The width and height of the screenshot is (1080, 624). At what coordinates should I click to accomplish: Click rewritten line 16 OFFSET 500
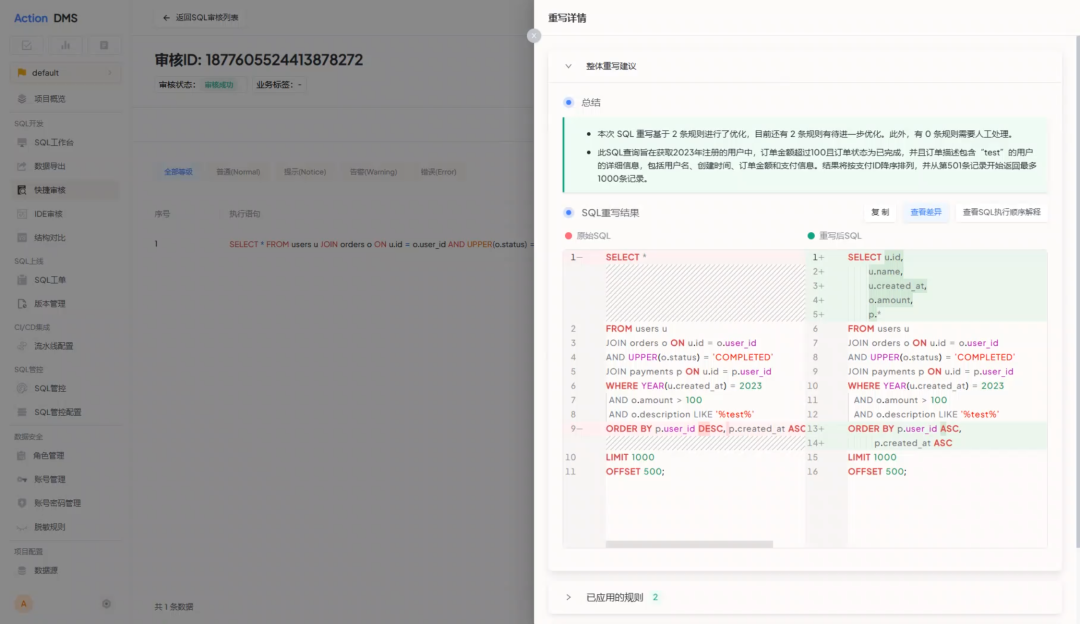877,472
